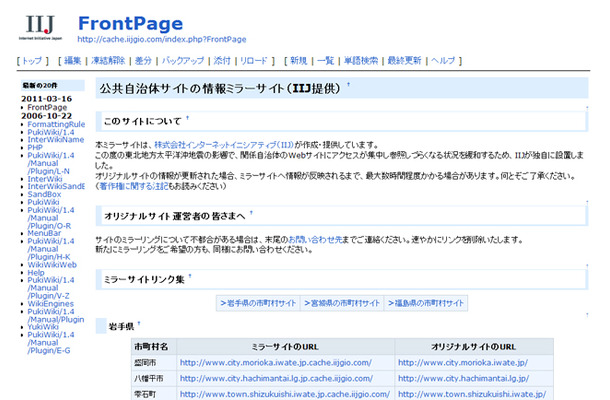Screen dimensions: 610x400
Task: Click the 2011-03-16 date in sidebar
Action: 46,99
